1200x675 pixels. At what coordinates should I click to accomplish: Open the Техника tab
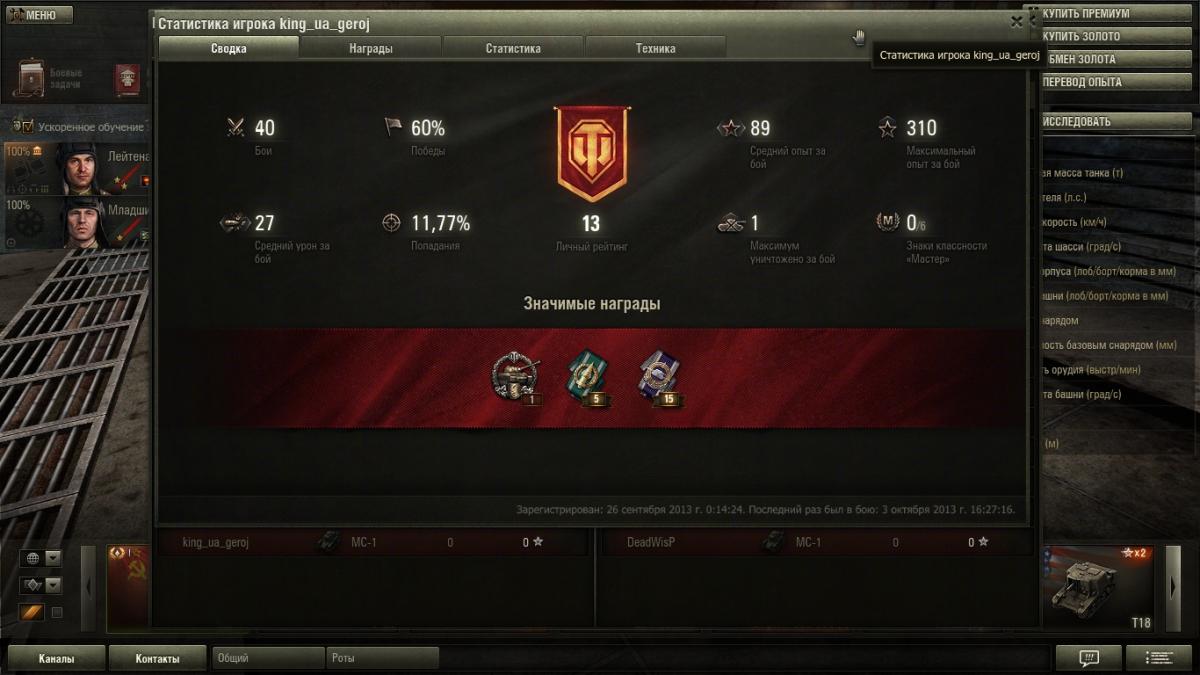(655, 48)
